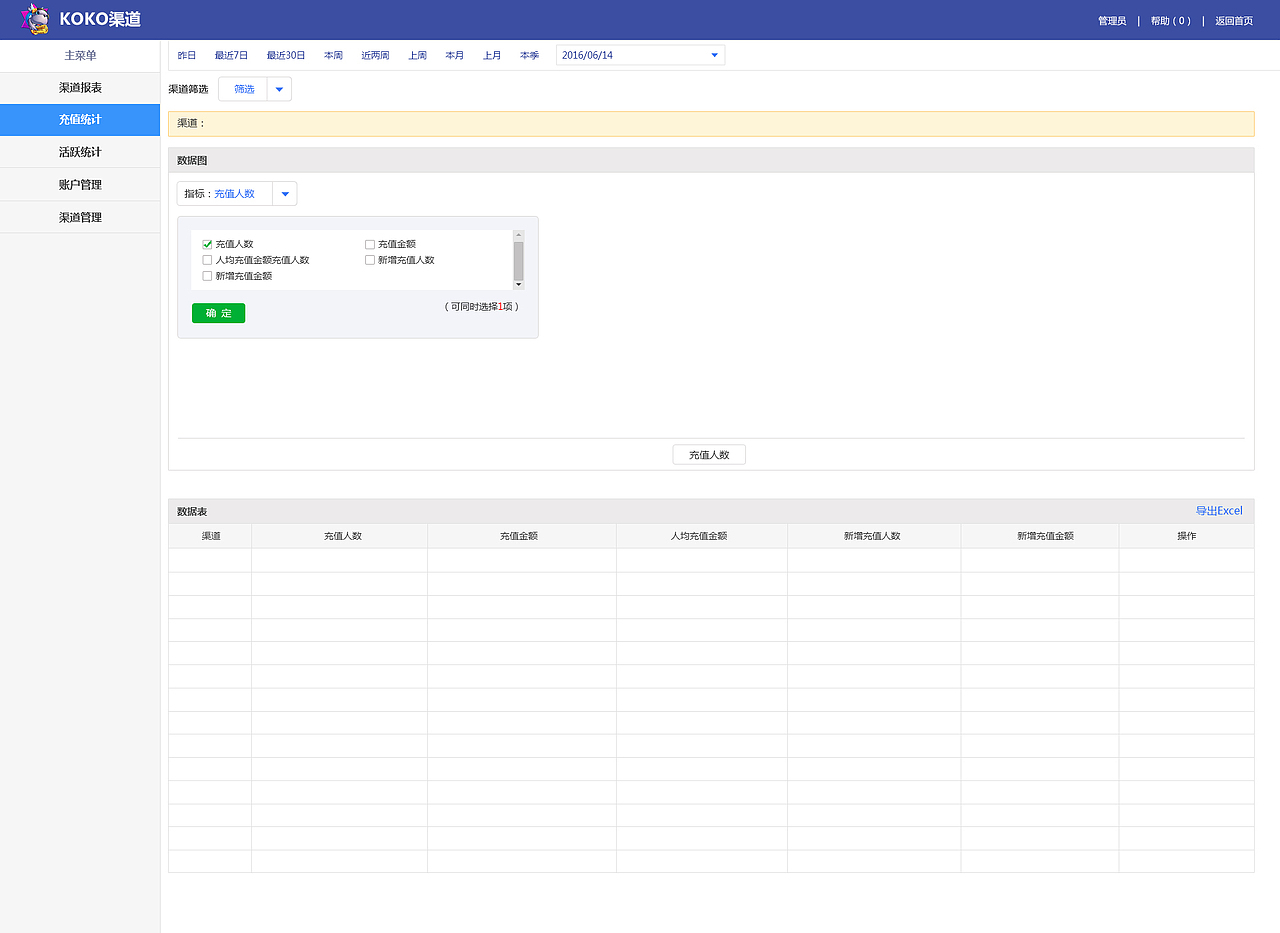Viewport: 1280px width, 933px height.
Task: Click the 操作 column header
Action: click(x=1187, y=536)
